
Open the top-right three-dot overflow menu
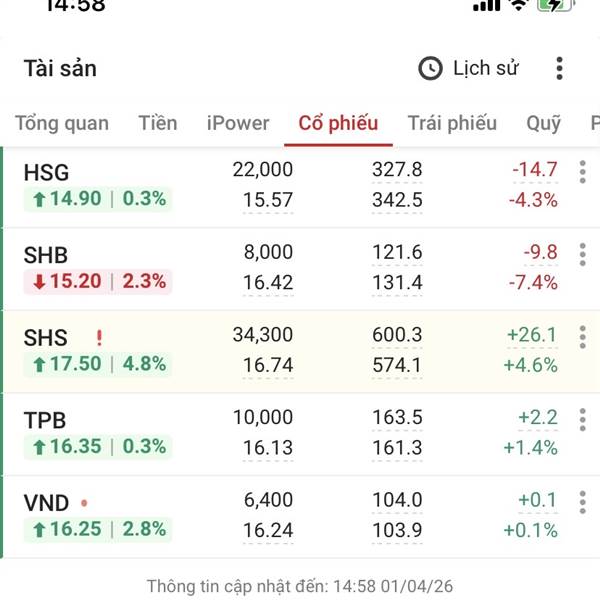tap(559, 68)
